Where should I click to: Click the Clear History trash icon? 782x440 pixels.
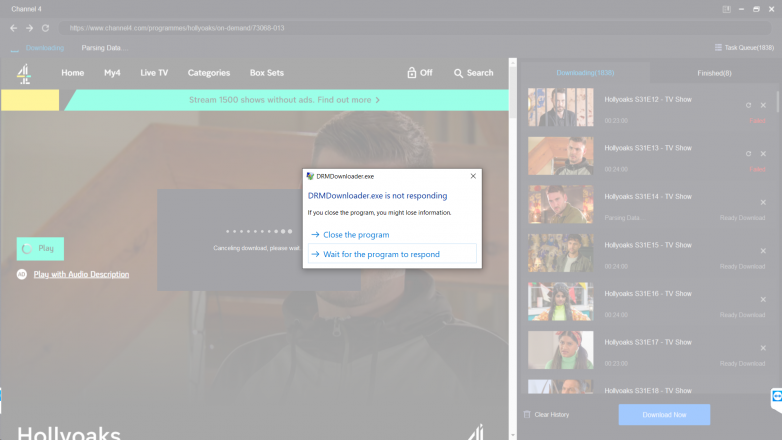coord(527,415)
